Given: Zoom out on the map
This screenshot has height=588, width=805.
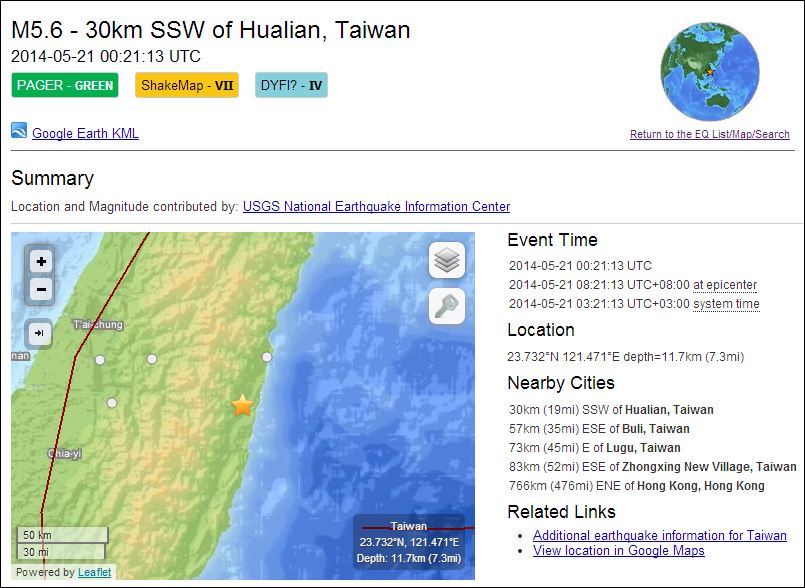Looking at the screenshot, I should [x=41, y=290].
